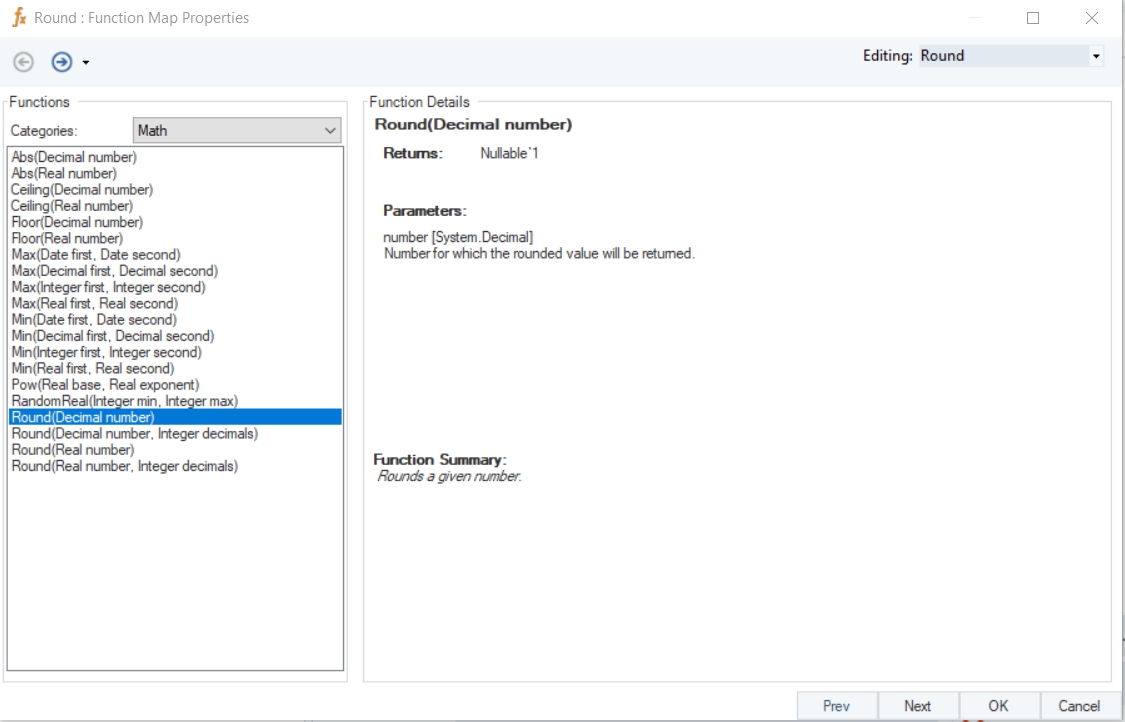Viewport: 1125px width, 722px height.
Task: Open the forward arrow history dropdown
Action: 86,63
